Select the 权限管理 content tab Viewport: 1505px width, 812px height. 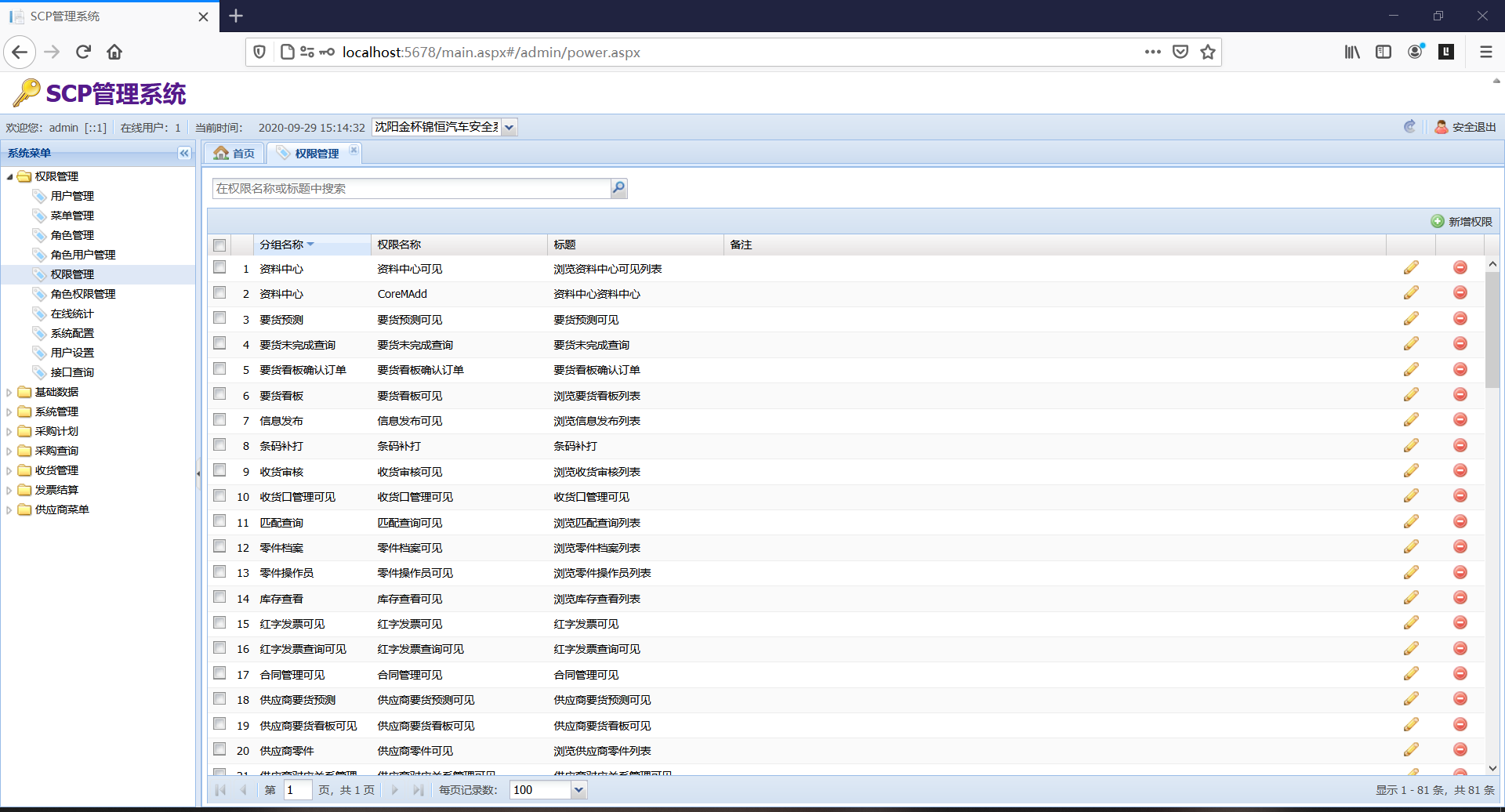[316, 154]
